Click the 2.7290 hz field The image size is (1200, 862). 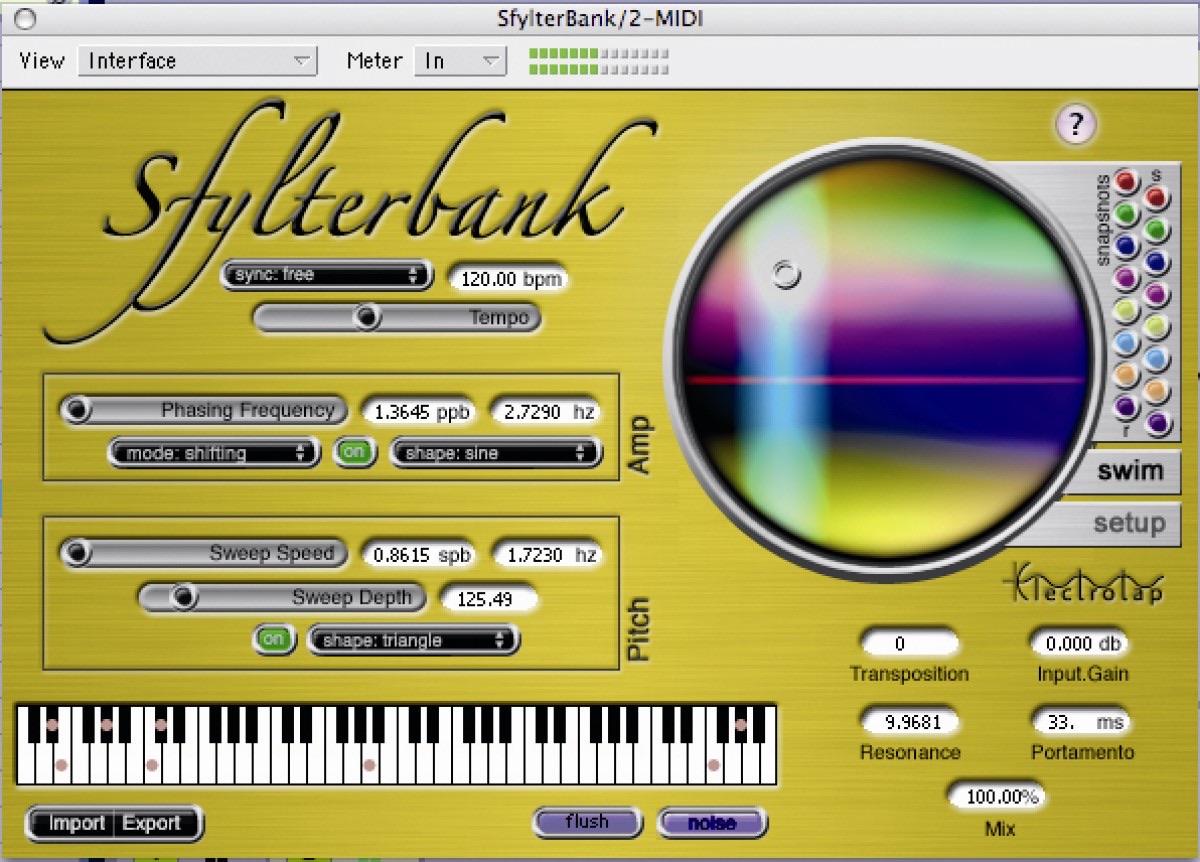click(545, 411)
